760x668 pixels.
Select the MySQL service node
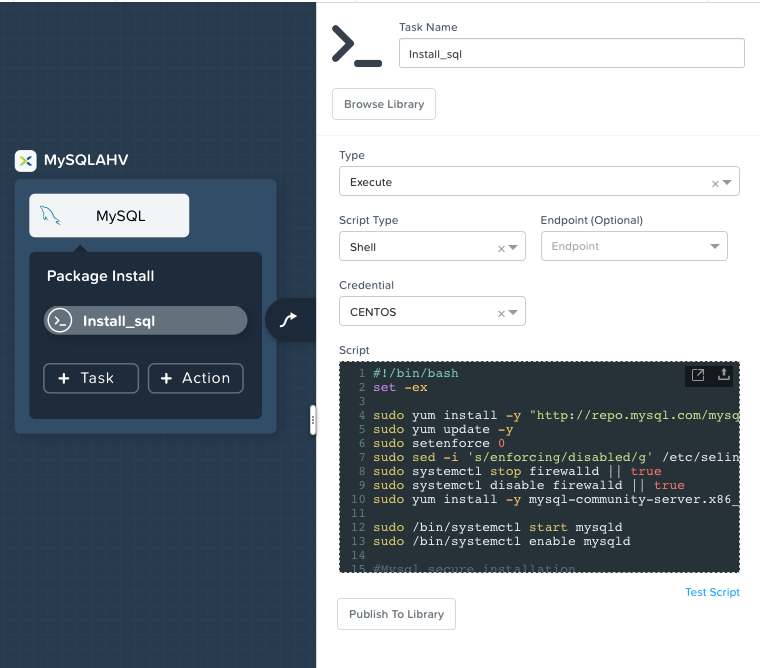109,215
